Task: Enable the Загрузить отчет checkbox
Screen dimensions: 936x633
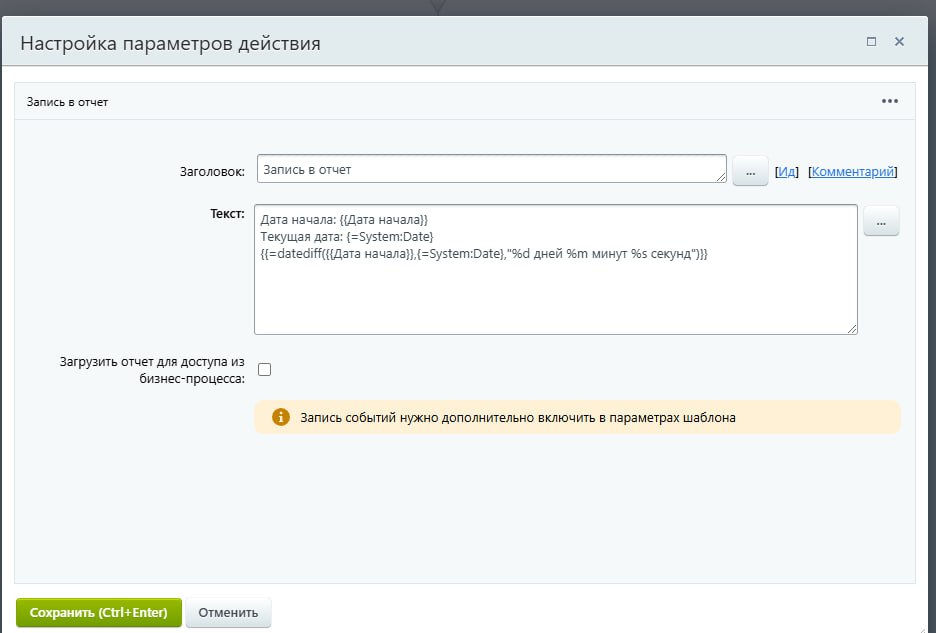Action: tap(265, 369)
